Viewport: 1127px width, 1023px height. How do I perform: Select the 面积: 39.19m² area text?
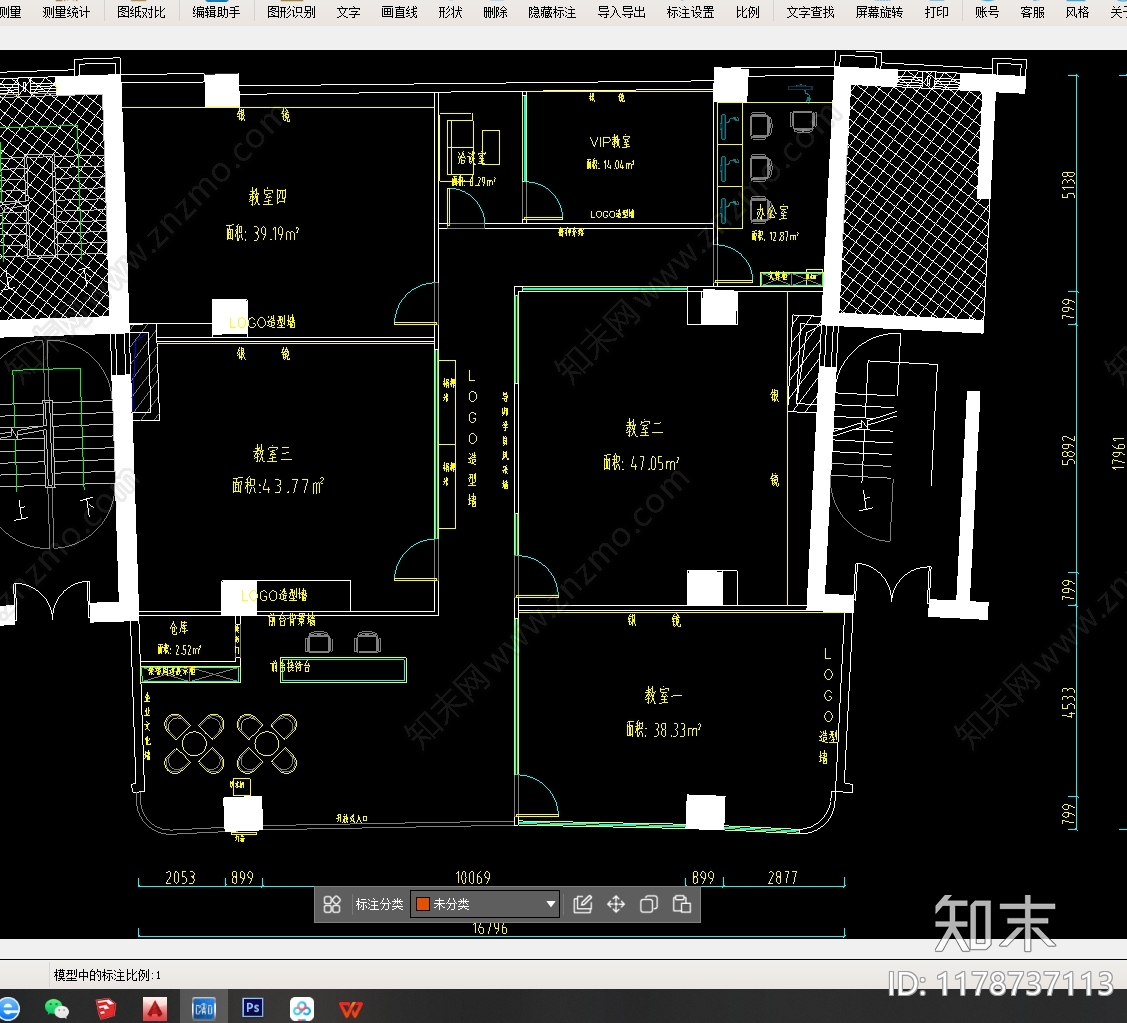(262, 233)
